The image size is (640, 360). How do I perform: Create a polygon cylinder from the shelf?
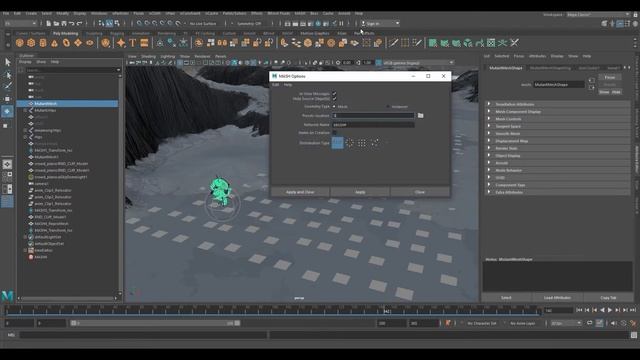[43, 43]
